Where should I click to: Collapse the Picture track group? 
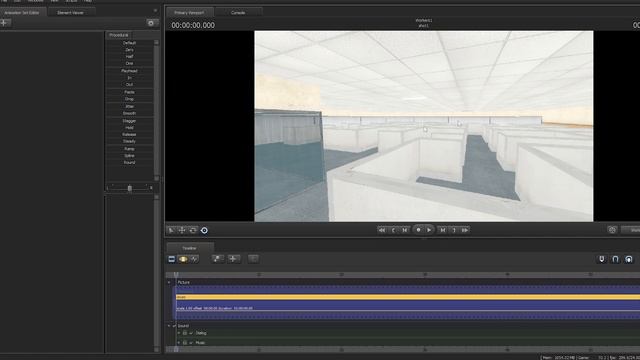tap(169, 282)
